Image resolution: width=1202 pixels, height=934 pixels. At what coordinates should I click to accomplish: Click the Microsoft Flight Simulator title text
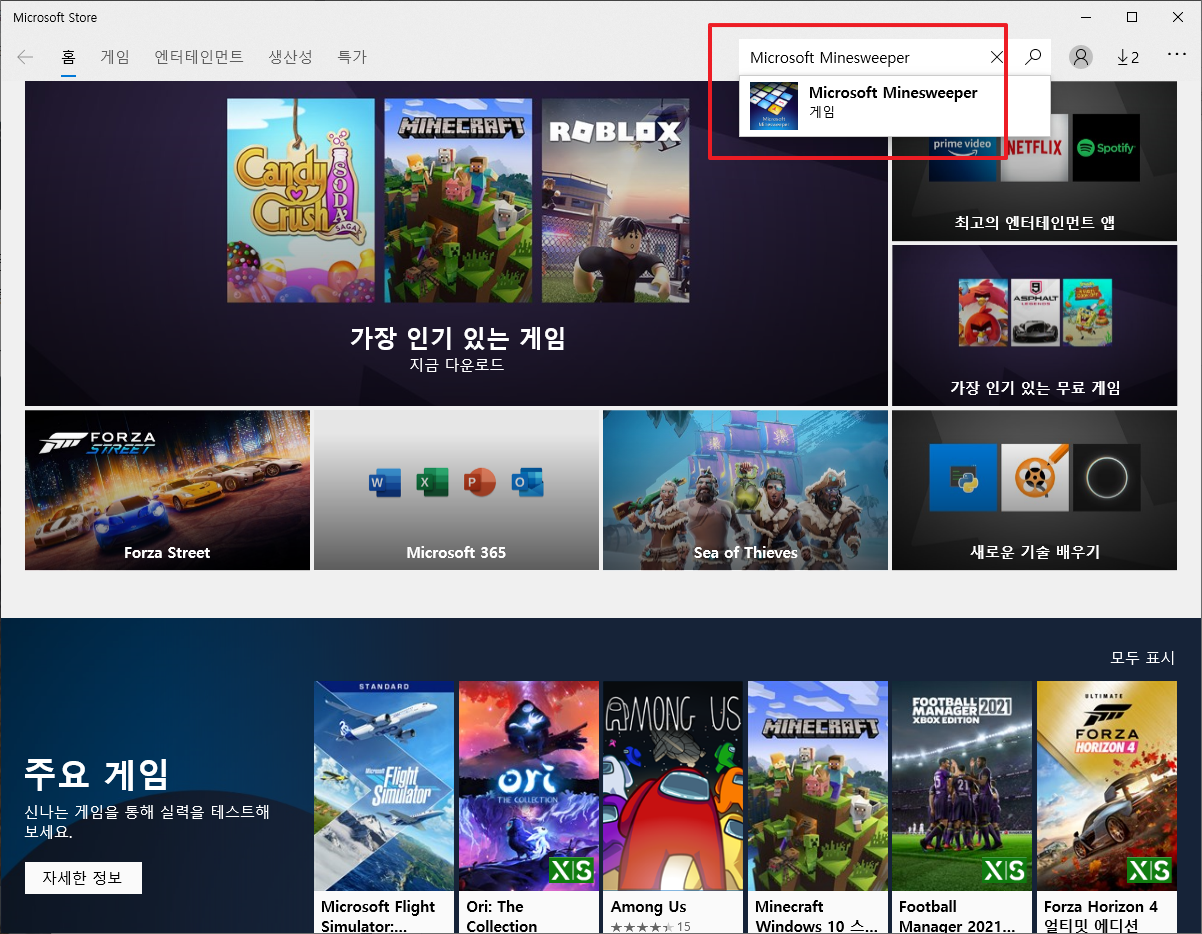[379, 916]
